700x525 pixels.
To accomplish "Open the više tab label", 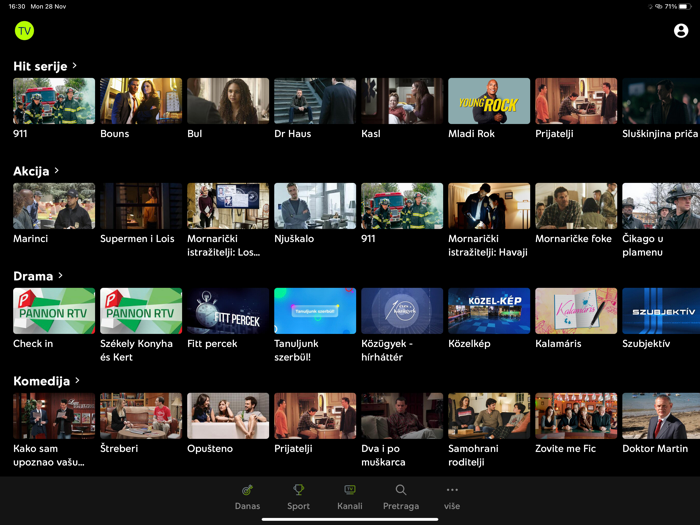I will point(452,506).
